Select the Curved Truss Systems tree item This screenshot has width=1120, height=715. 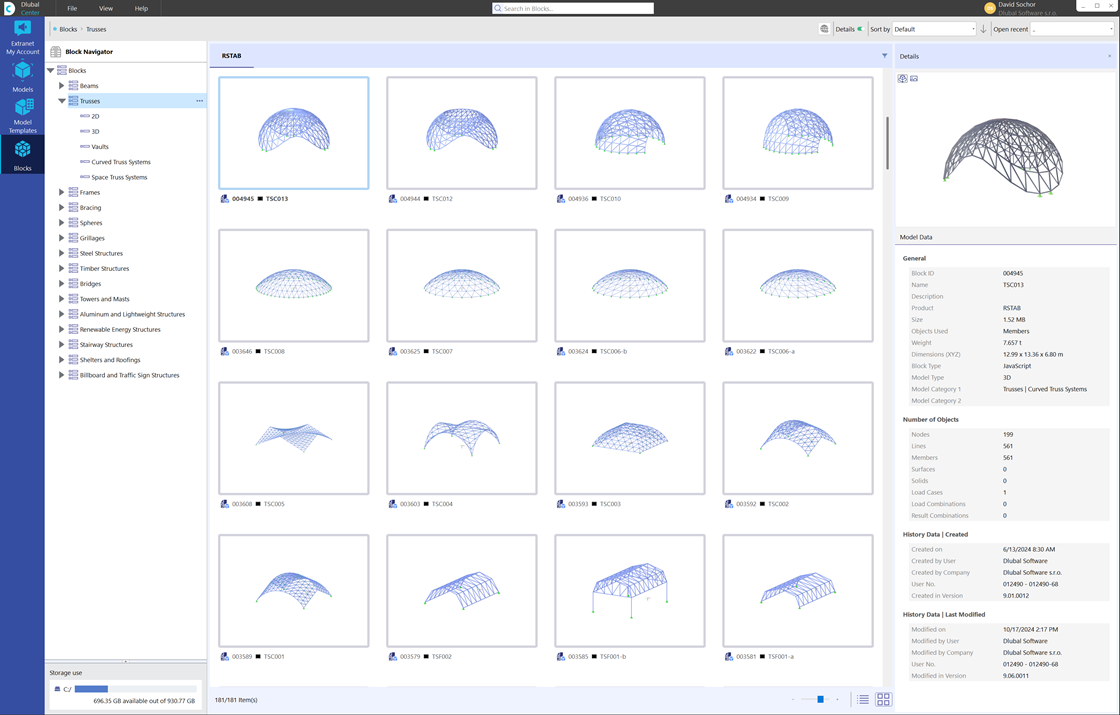click(120, 161)
